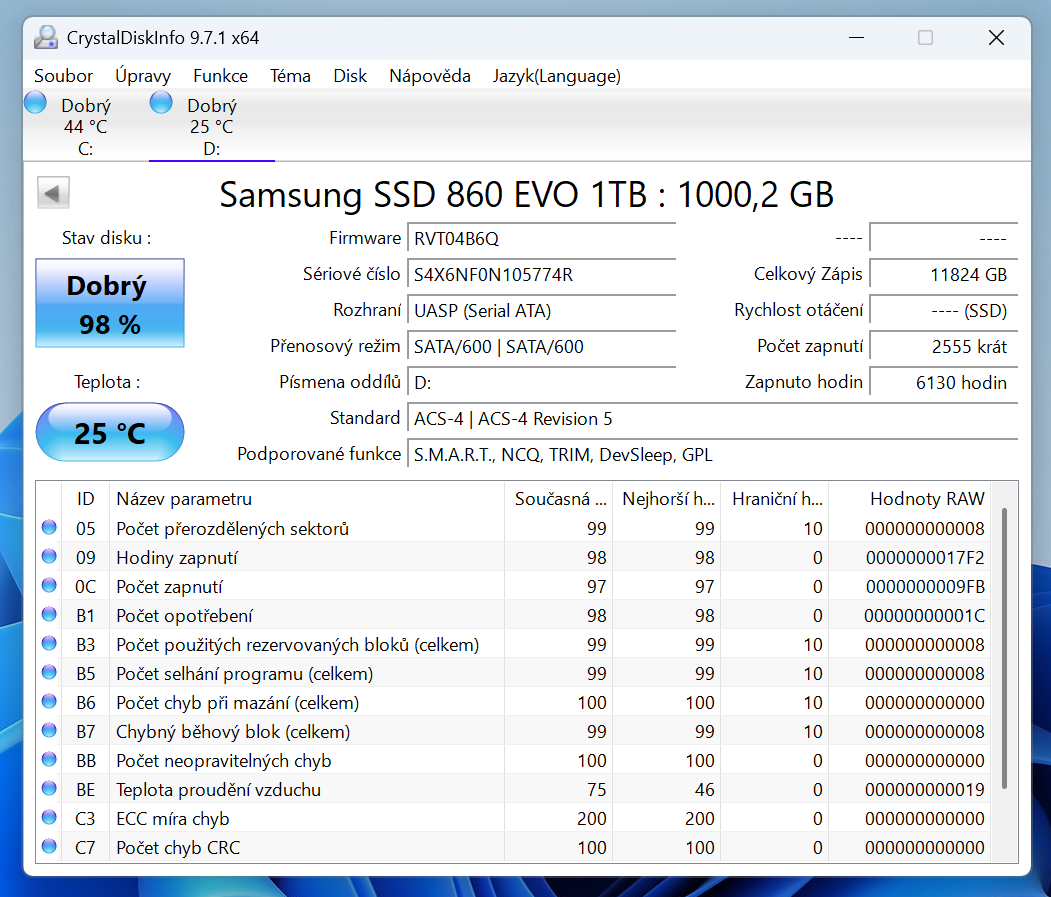This screenshot has height=897, width=1051.
Task: Open the Soubor menu
Action: coord(63,75)
